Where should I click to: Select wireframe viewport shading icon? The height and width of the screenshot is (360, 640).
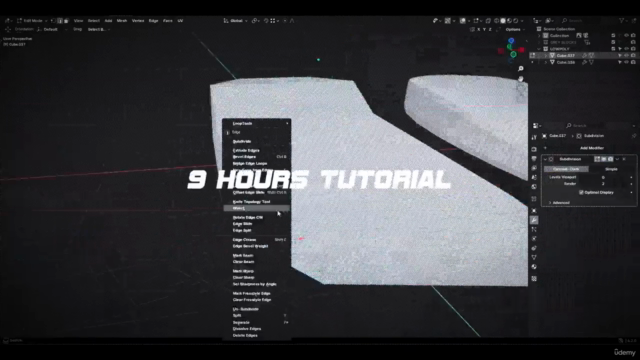click(496, 20)
